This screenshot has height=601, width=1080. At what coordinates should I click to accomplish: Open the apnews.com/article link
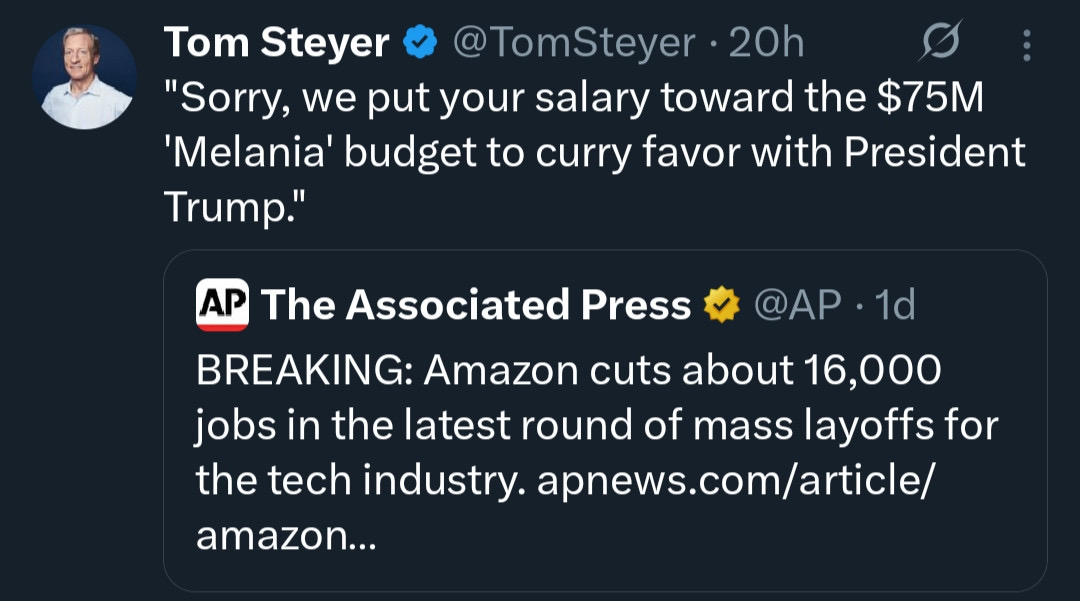click(737, 481)
